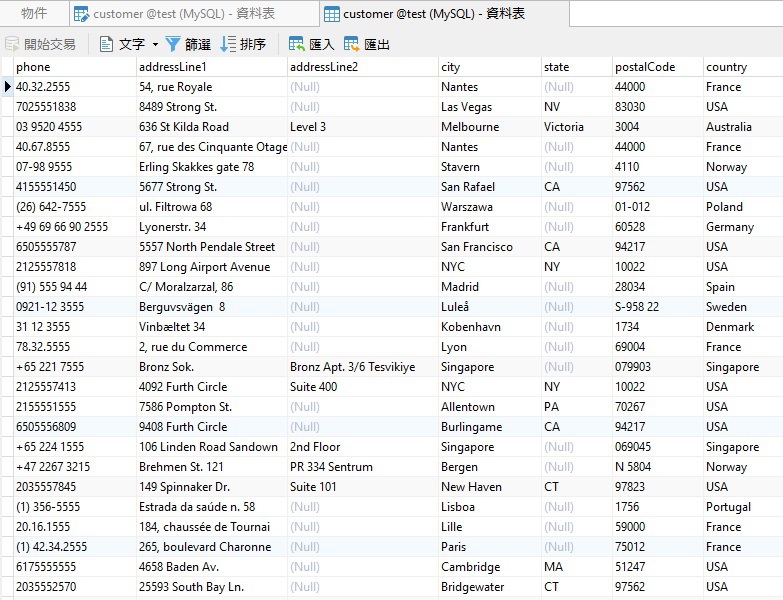Viewport: 783px width, 600px height.
Task: Select cell 'Level 3'
Action: click(363, 127)
